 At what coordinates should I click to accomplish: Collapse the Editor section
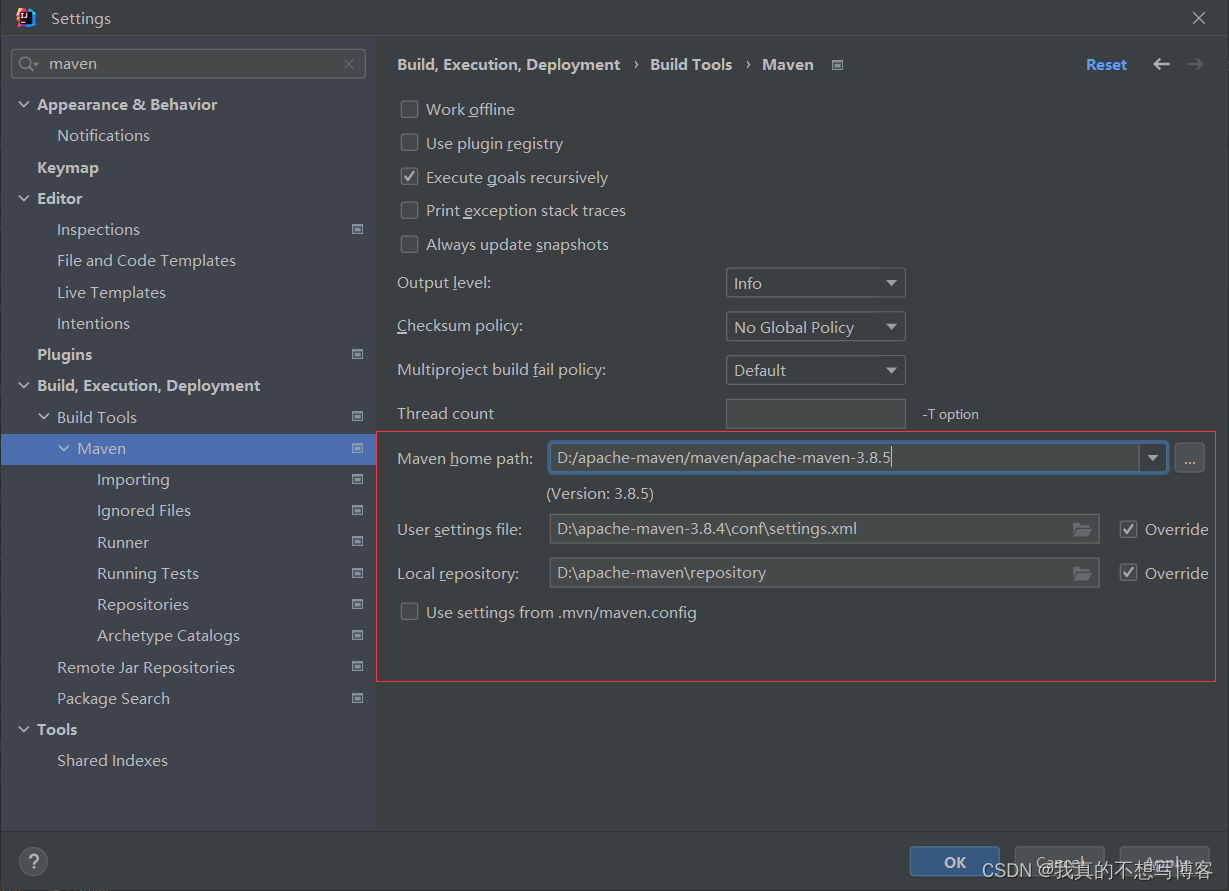point(24,198)
